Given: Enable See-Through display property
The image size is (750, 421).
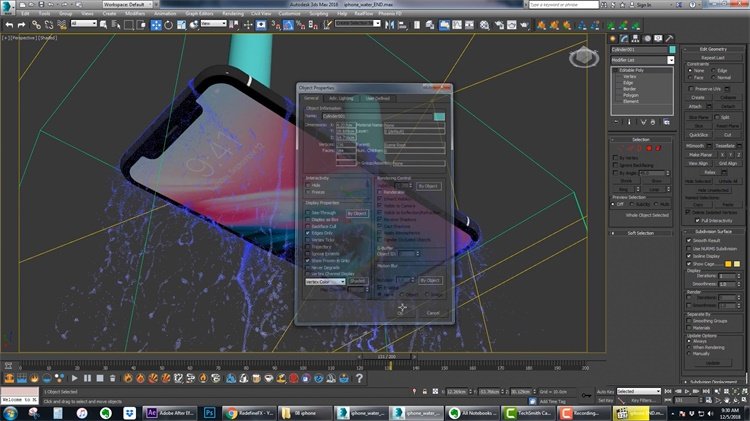Looking at the screenshot, I should (x=309, y=212).
